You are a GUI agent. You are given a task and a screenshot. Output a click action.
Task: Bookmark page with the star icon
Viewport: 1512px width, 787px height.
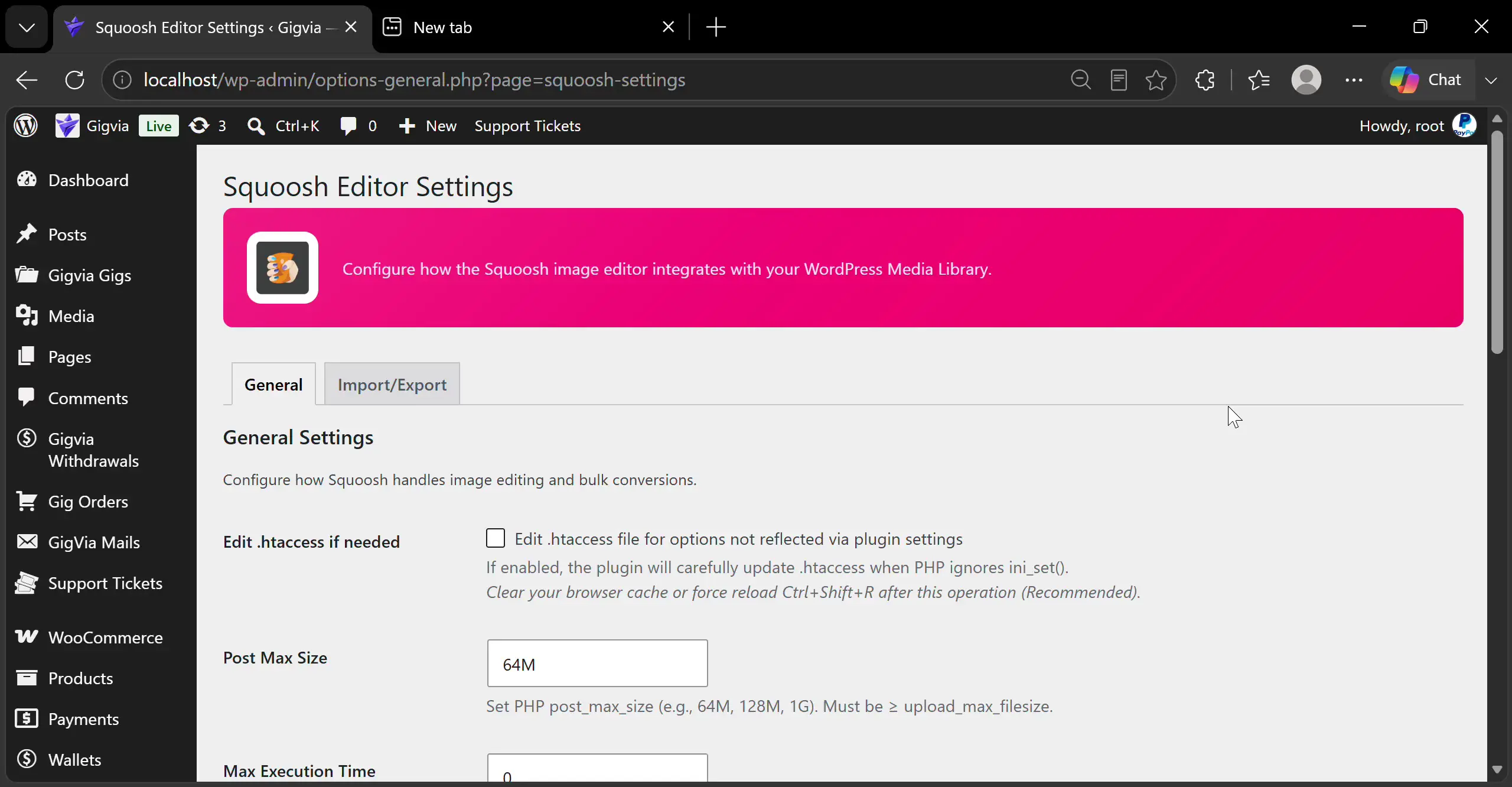pos(1156,80)
